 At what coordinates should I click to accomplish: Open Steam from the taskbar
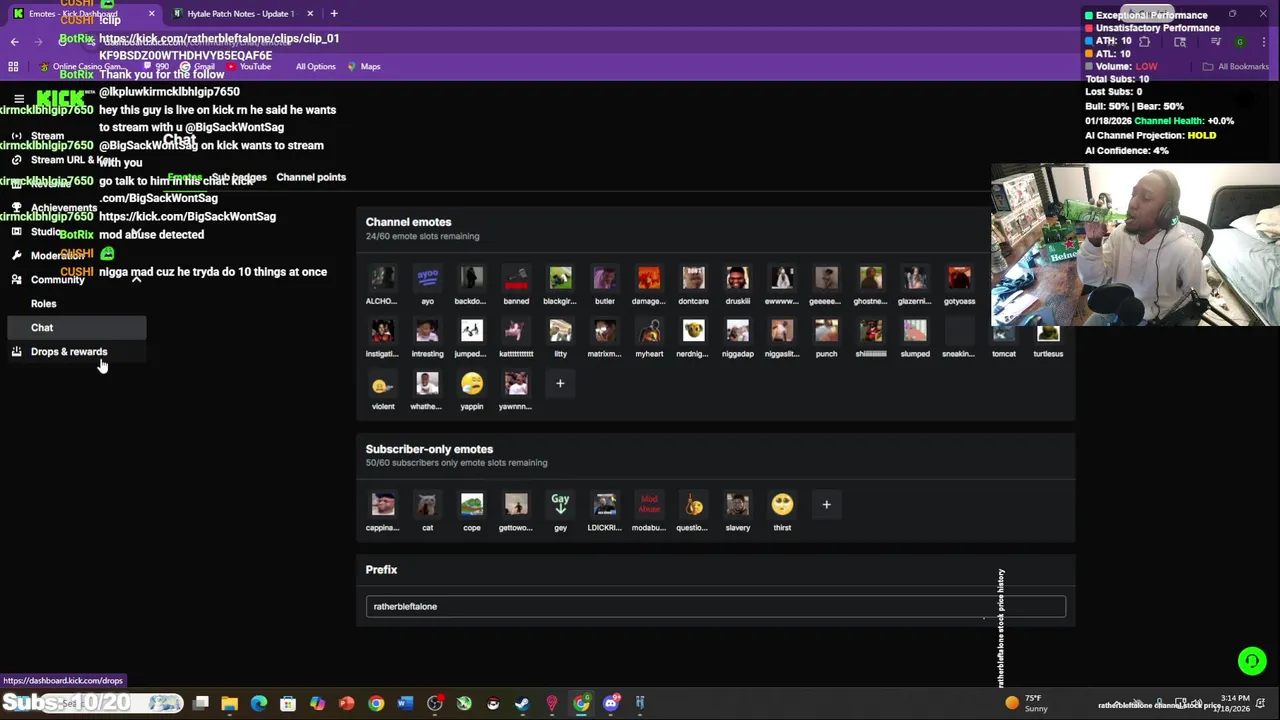(x=522, y=703)
